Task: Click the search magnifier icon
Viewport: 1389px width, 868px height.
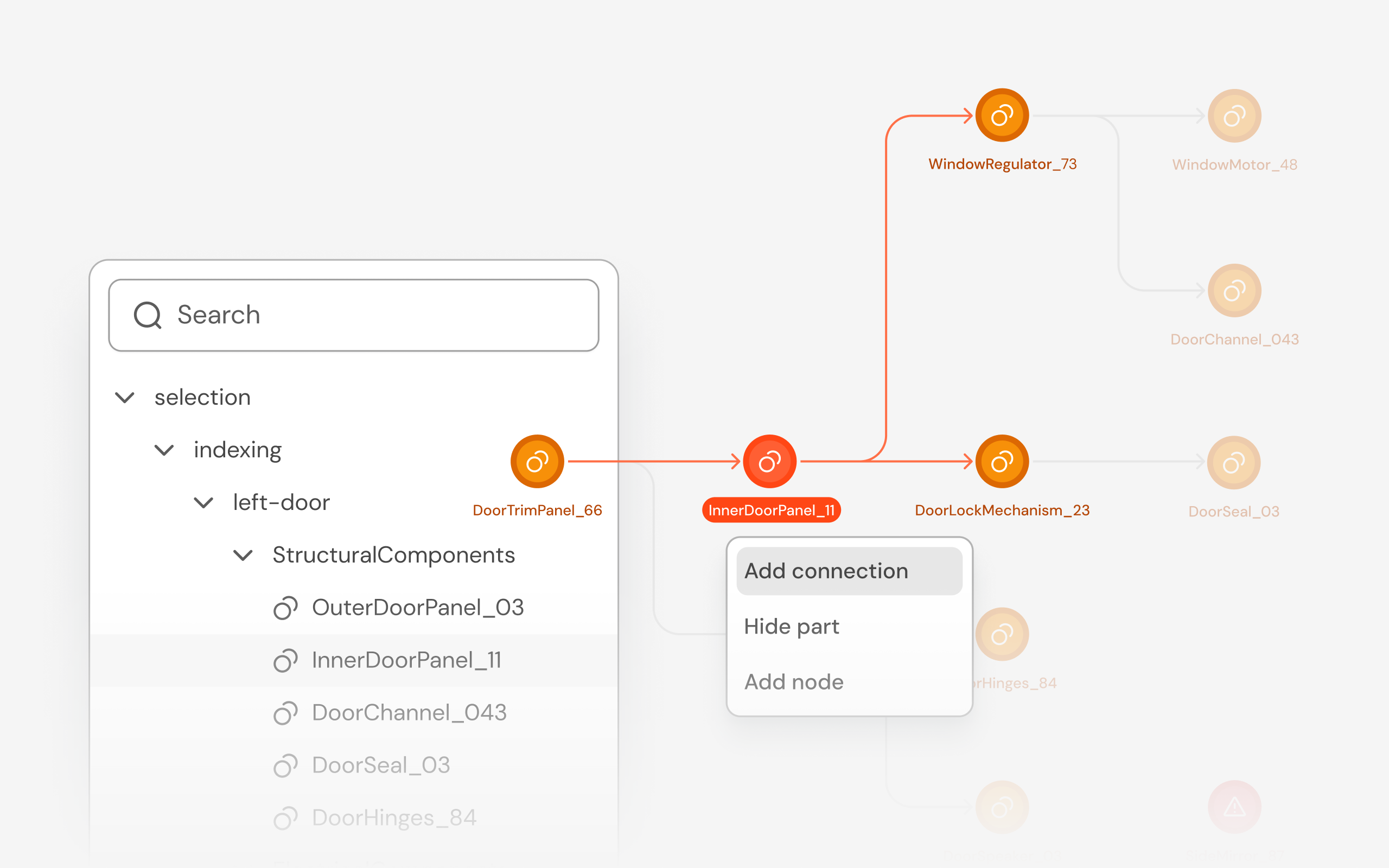Action: pyautogui.click(x=148, y=315)
